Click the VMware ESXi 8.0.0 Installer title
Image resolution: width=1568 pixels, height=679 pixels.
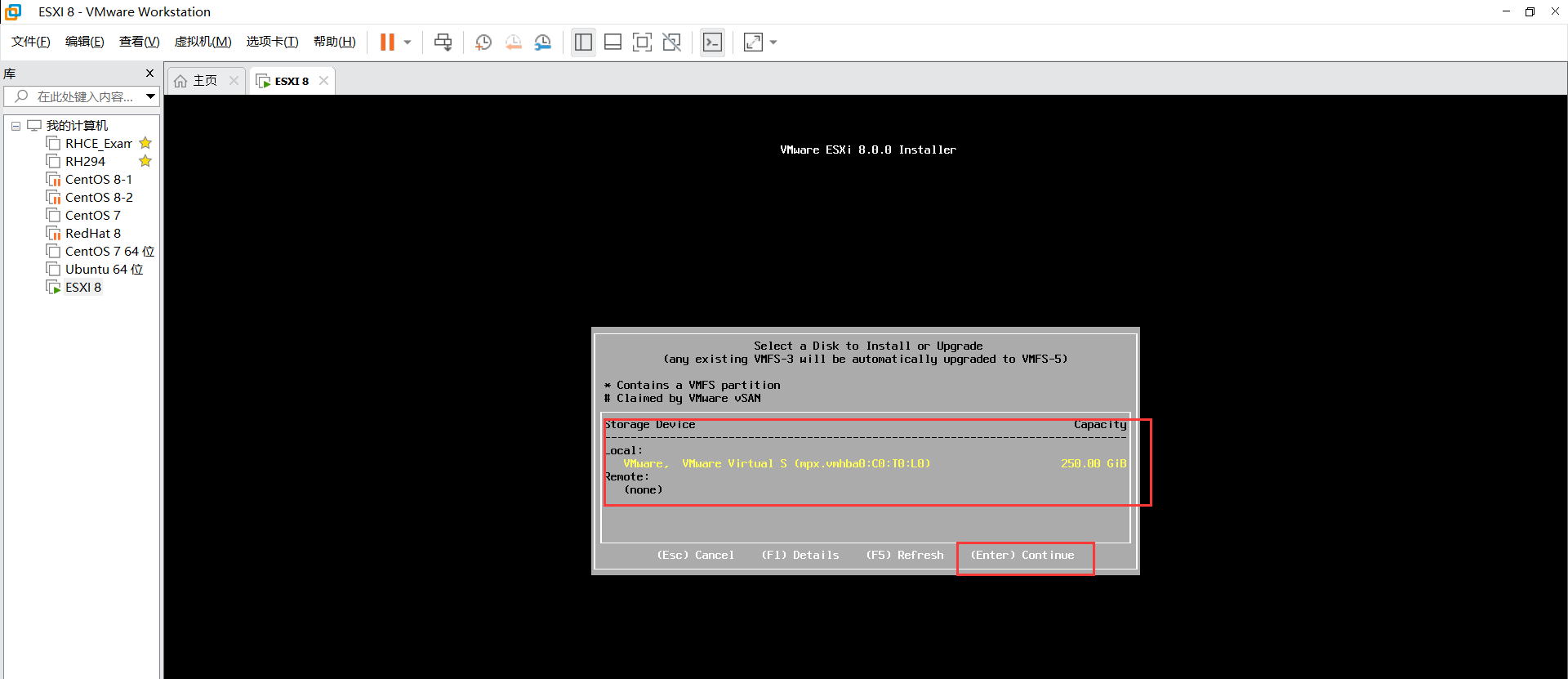(868, 150)
